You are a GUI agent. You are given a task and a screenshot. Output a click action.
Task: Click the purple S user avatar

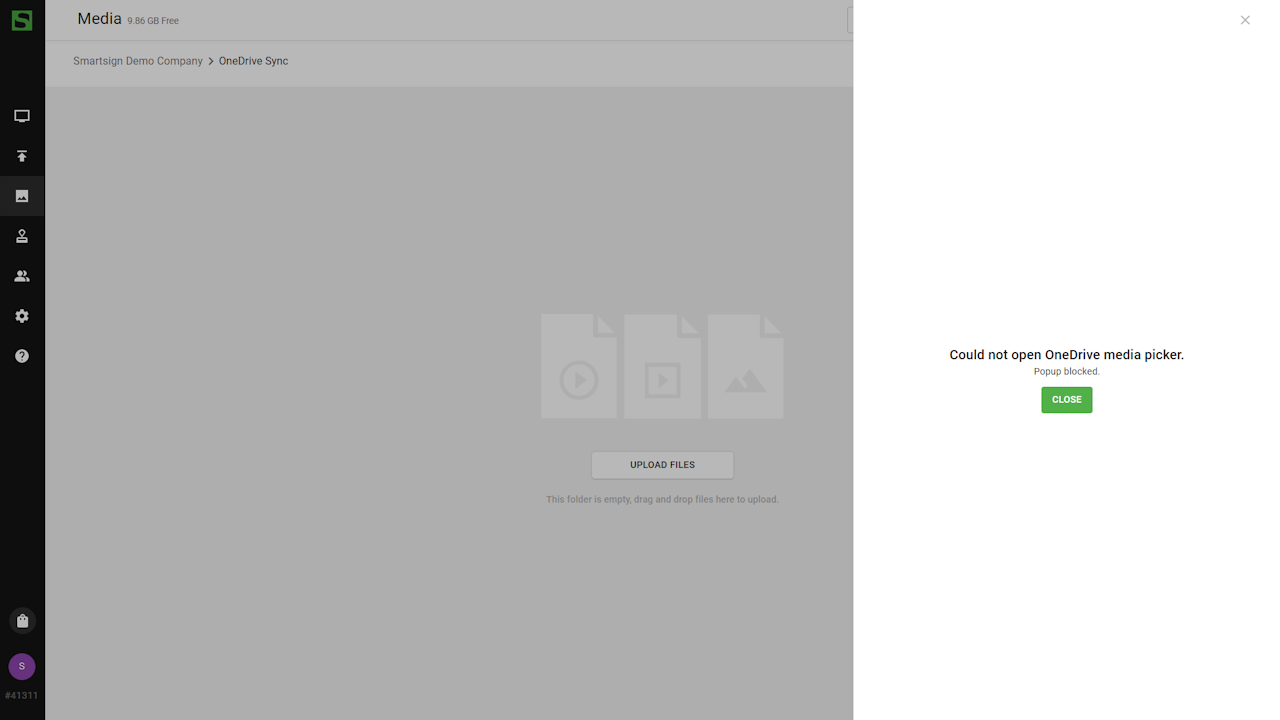coord(22,667)
